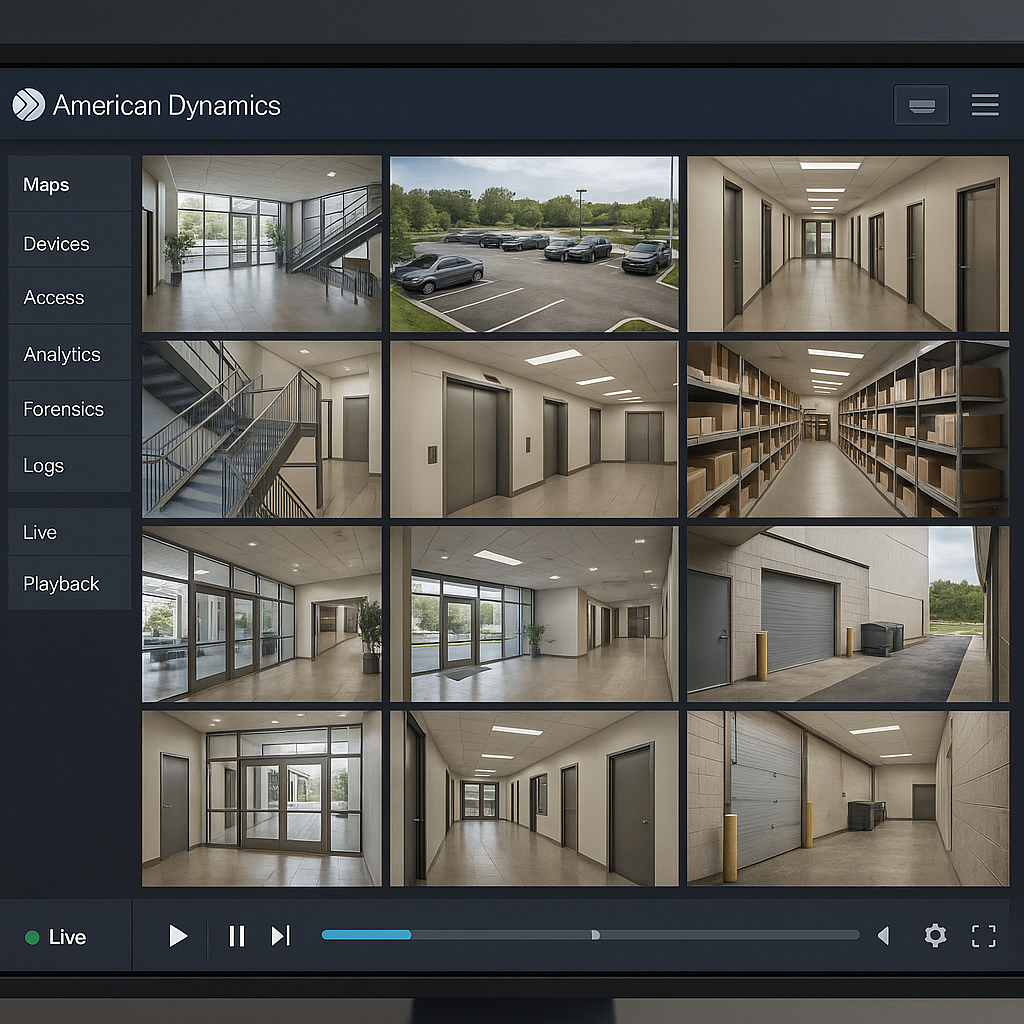
Task: Switch to Live view mode
Action: 42,532
